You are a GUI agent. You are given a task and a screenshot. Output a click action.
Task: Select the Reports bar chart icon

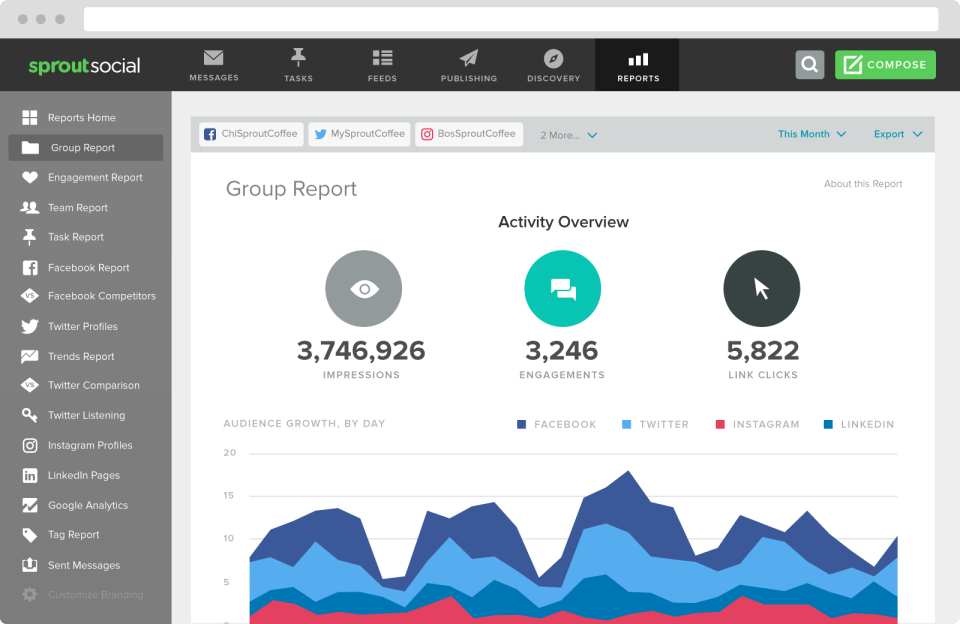638,59
